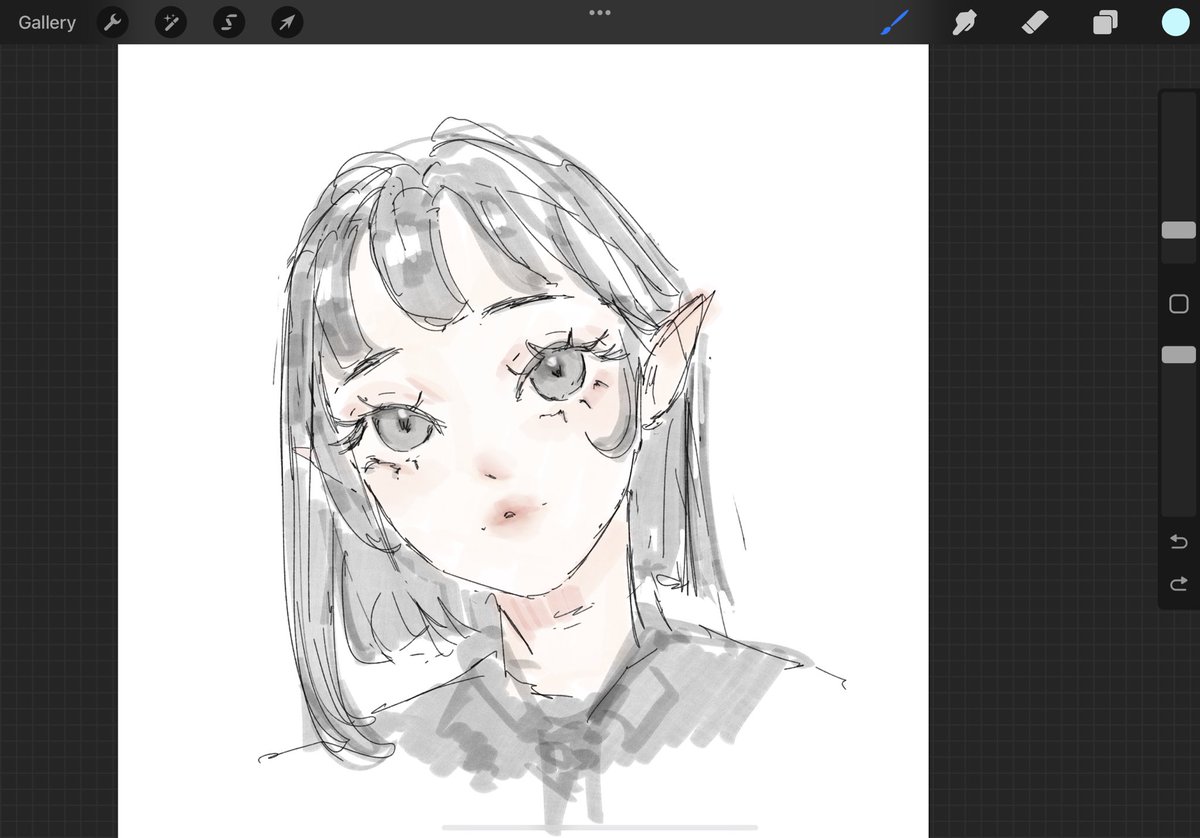Open the color picker circle
Image resolution: width=1200 pixels, height=838 pixels.
tap(1175, 22)
